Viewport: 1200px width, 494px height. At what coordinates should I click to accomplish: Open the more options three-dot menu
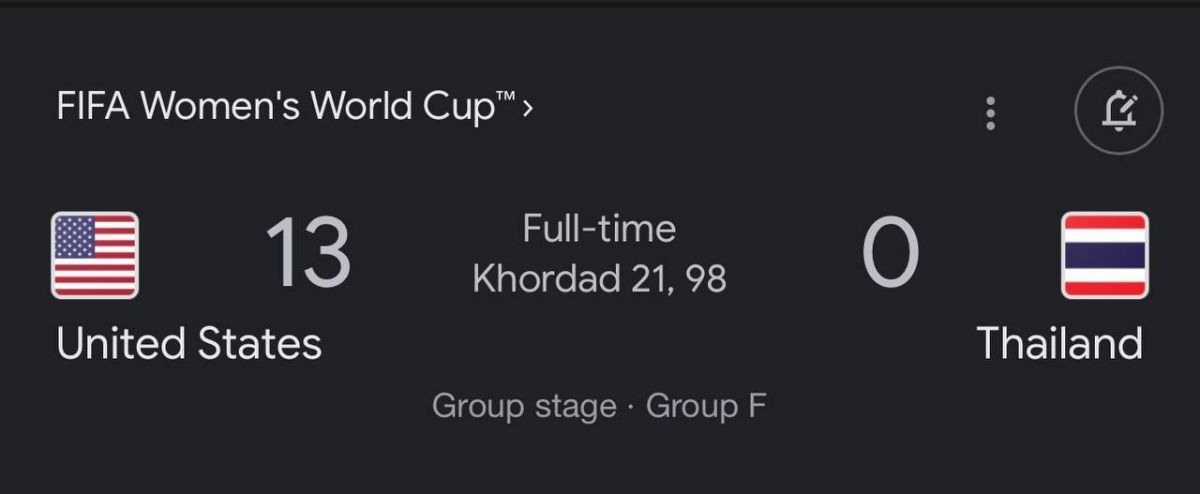990,113
